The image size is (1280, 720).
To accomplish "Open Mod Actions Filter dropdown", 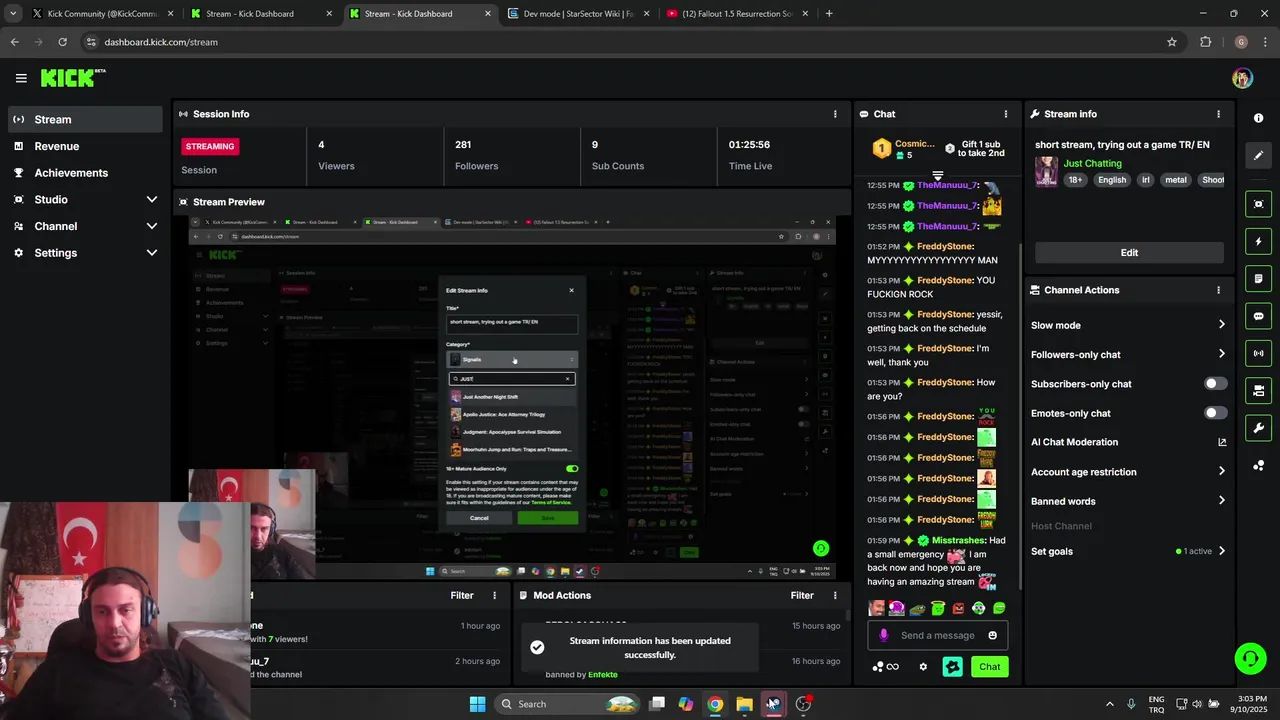I will coord(802,595).
